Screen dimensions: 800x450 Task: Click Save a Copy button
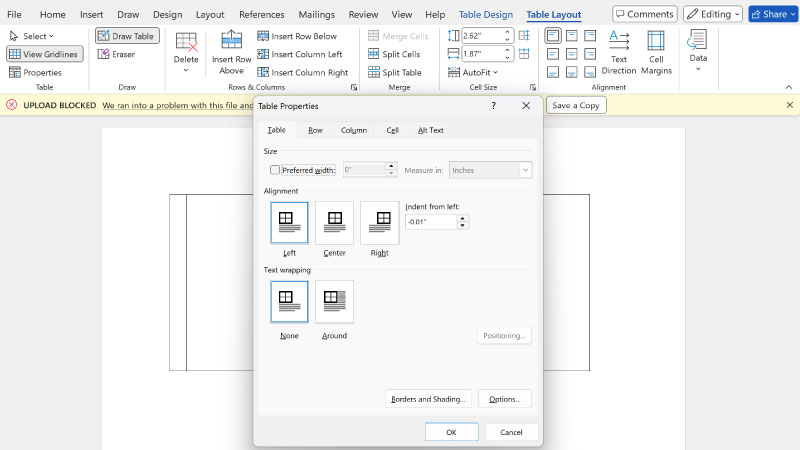coord(576,106)
